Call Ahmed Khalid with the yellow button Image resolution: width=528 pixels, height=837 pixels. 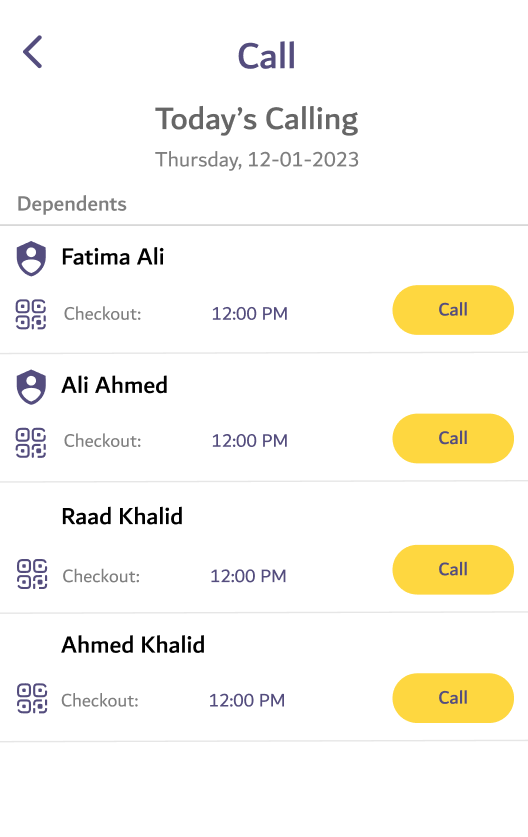click(453, 698)
